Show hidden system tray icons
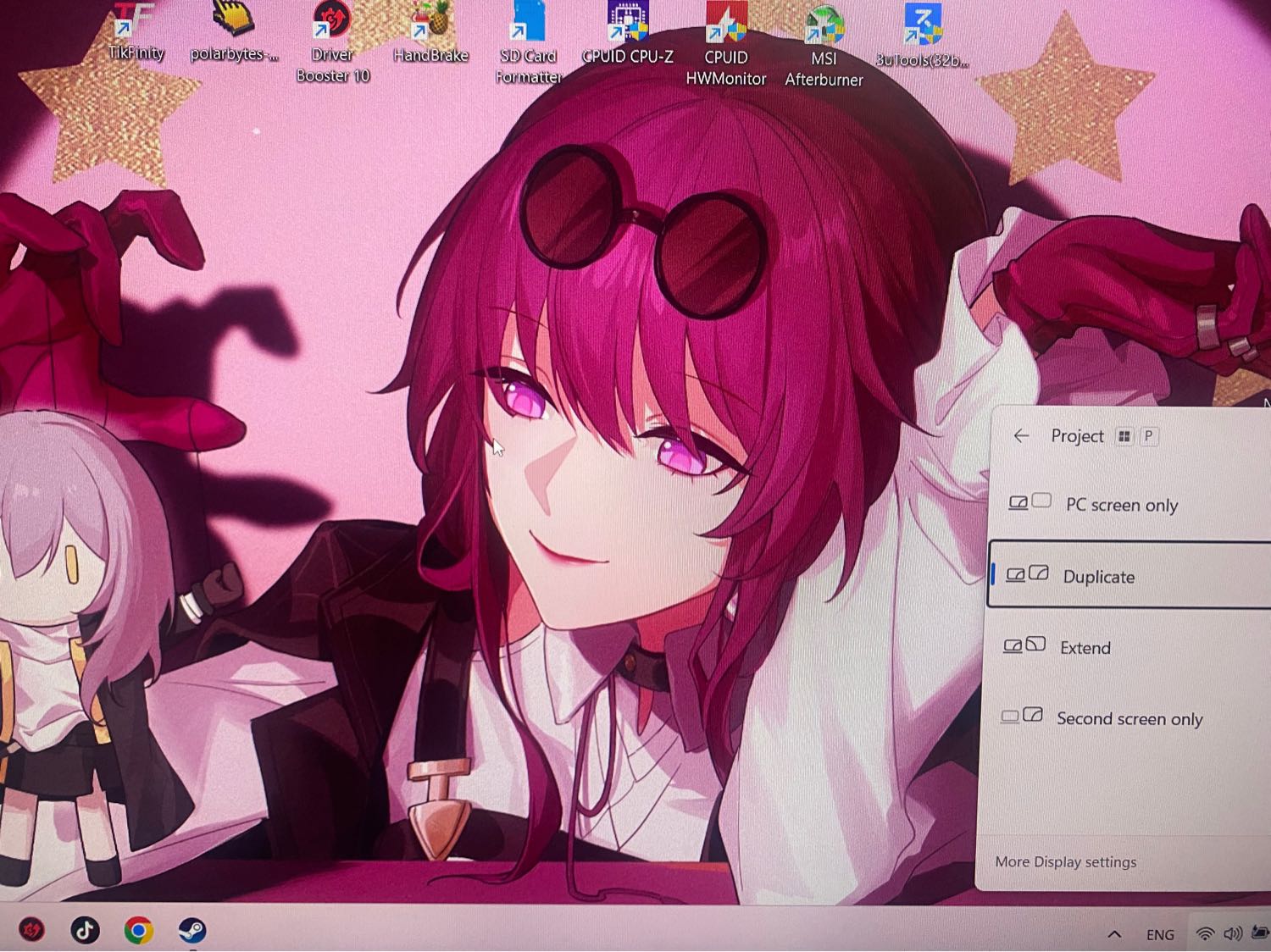Image resolution: width=1271 pixels, height=952 pixels. click(x=1114, y=934)
